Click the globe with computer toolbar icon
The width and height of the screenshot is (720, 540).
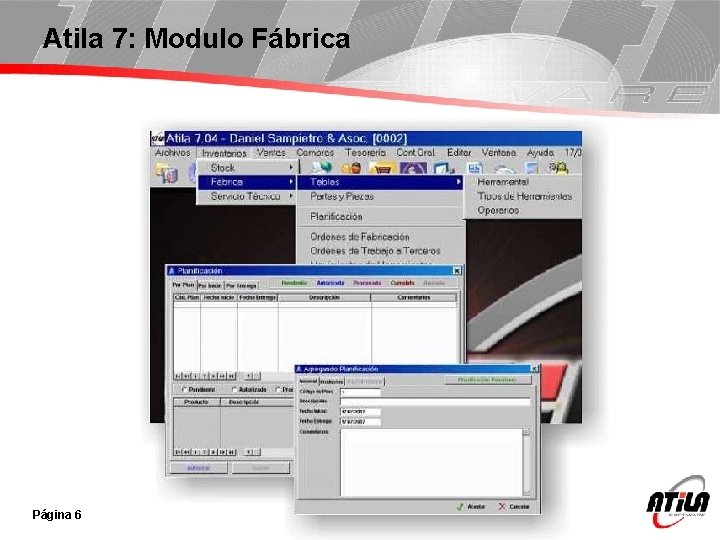pyautogui.click(x=321, y=168)
